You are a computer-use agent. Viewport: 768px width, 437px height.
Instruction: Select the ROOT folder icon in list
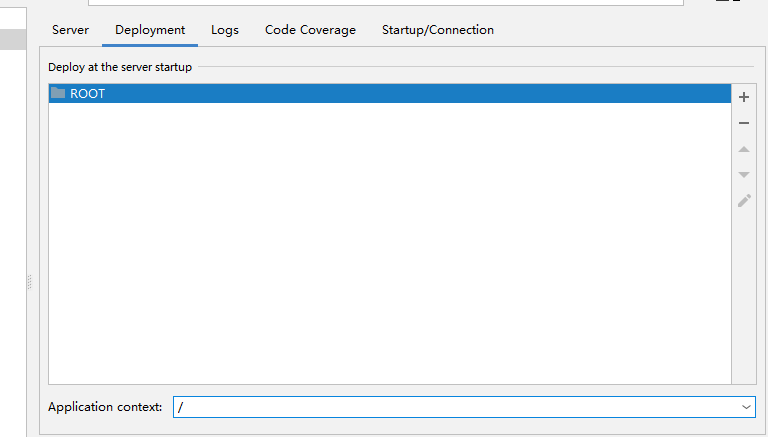click(58, 93)
